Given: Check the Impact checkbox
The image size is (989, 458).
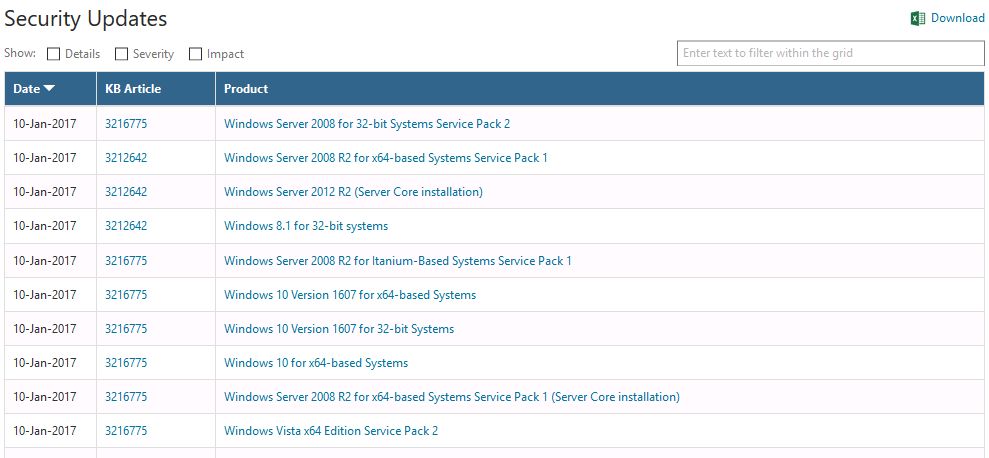Looking at the screenshot, I should 196,54.
